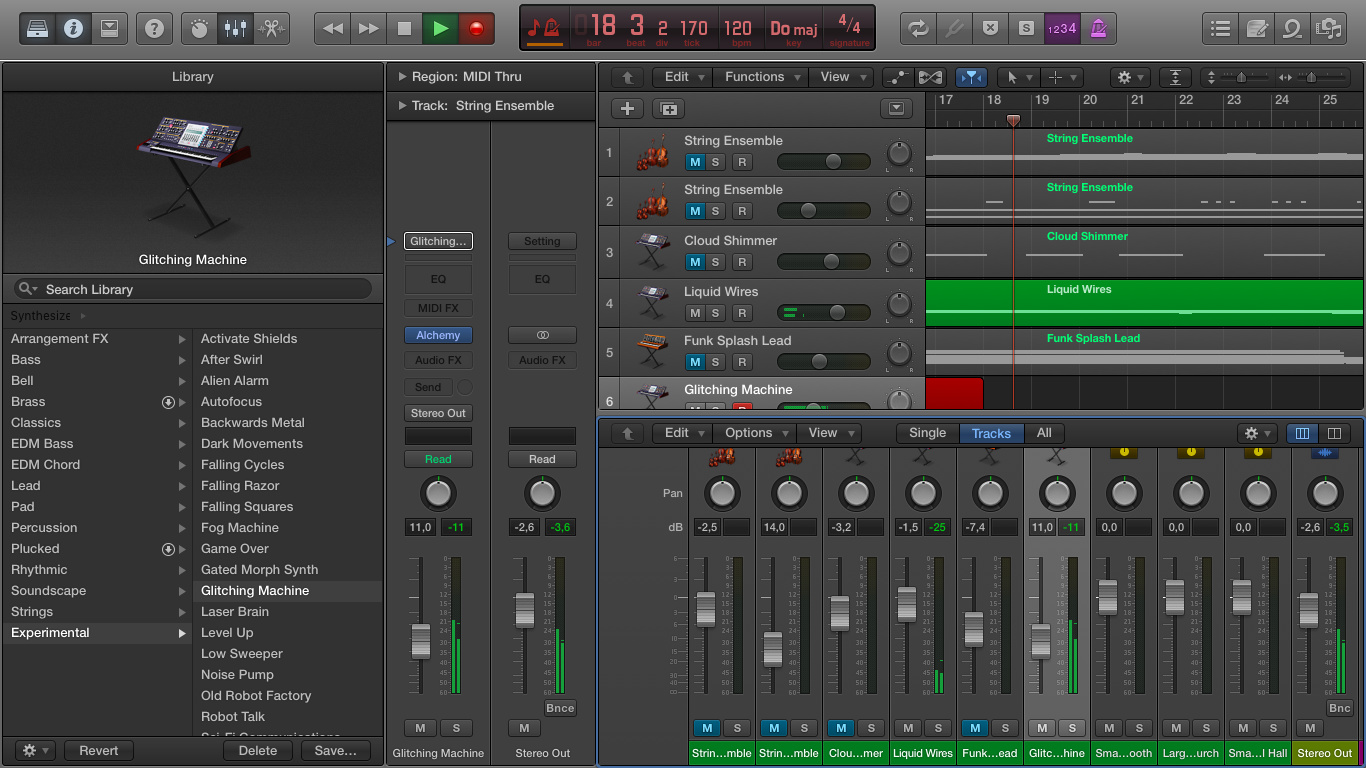Enable the 1234 count-in button
Screen dimensions: 1366x768
coord(1062,28)
